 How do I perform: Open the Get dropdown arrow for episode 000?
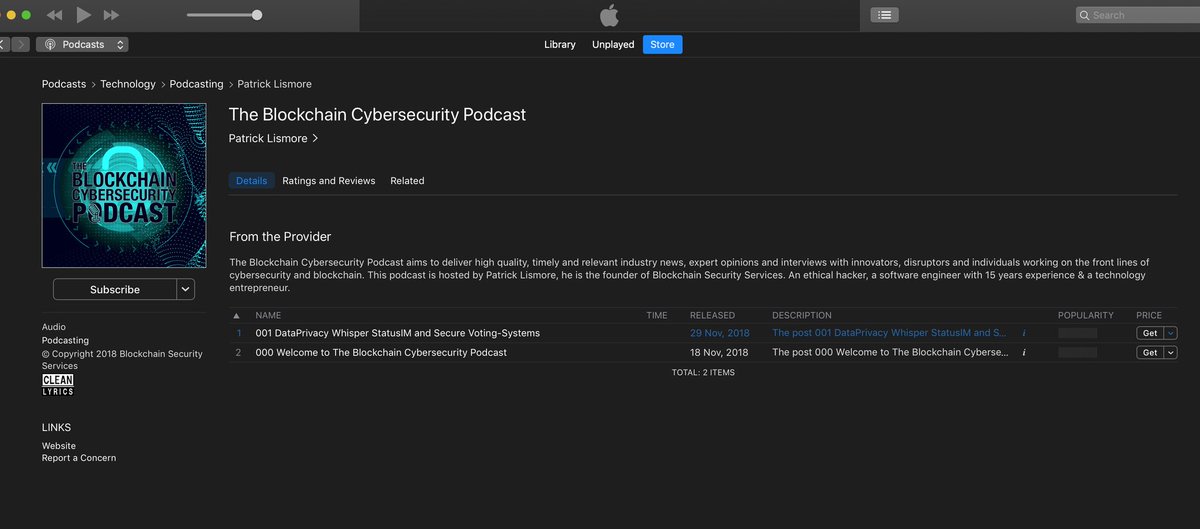[1171, 352]
